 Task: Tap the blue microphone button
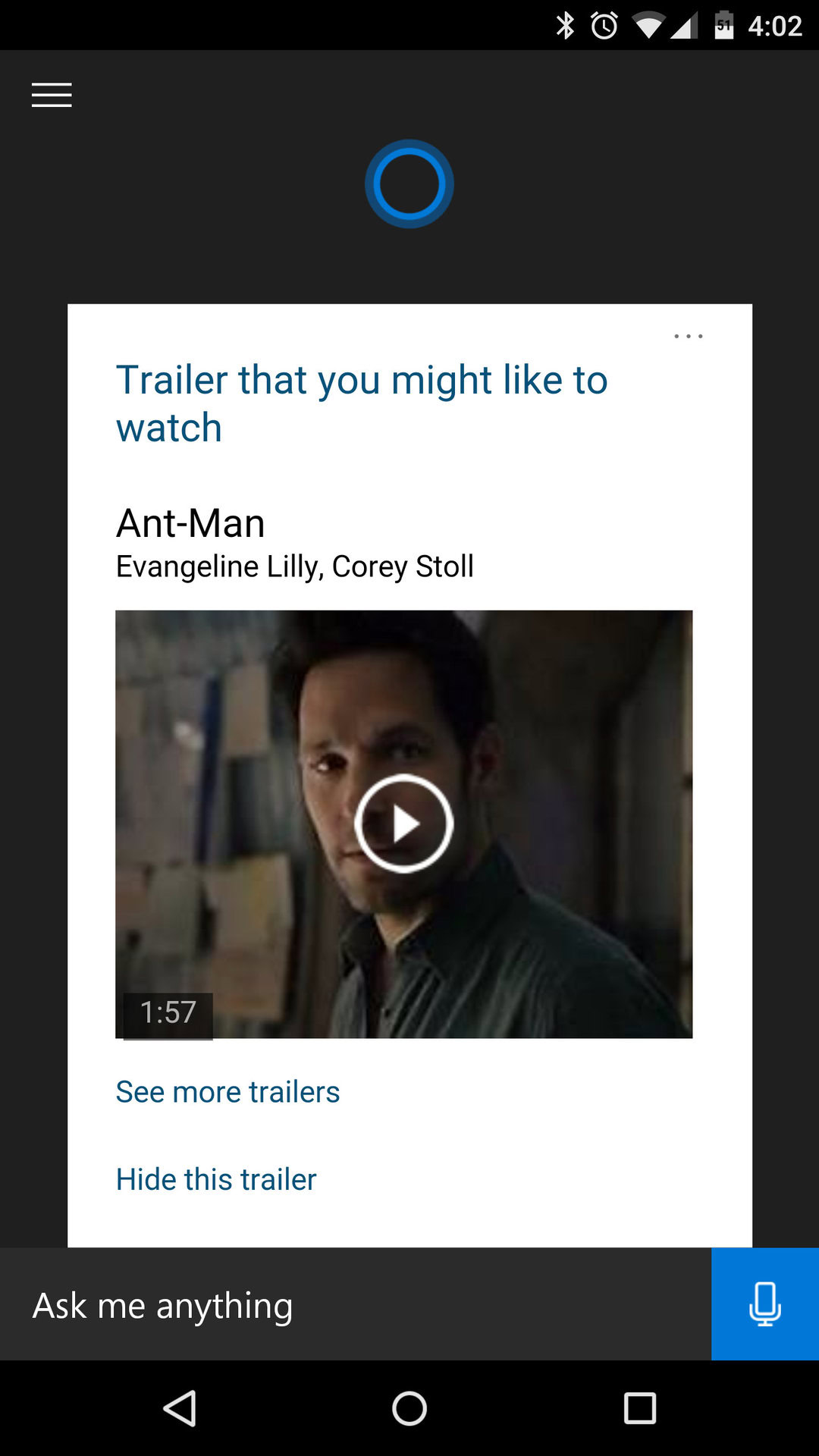tap(765, 1304)
